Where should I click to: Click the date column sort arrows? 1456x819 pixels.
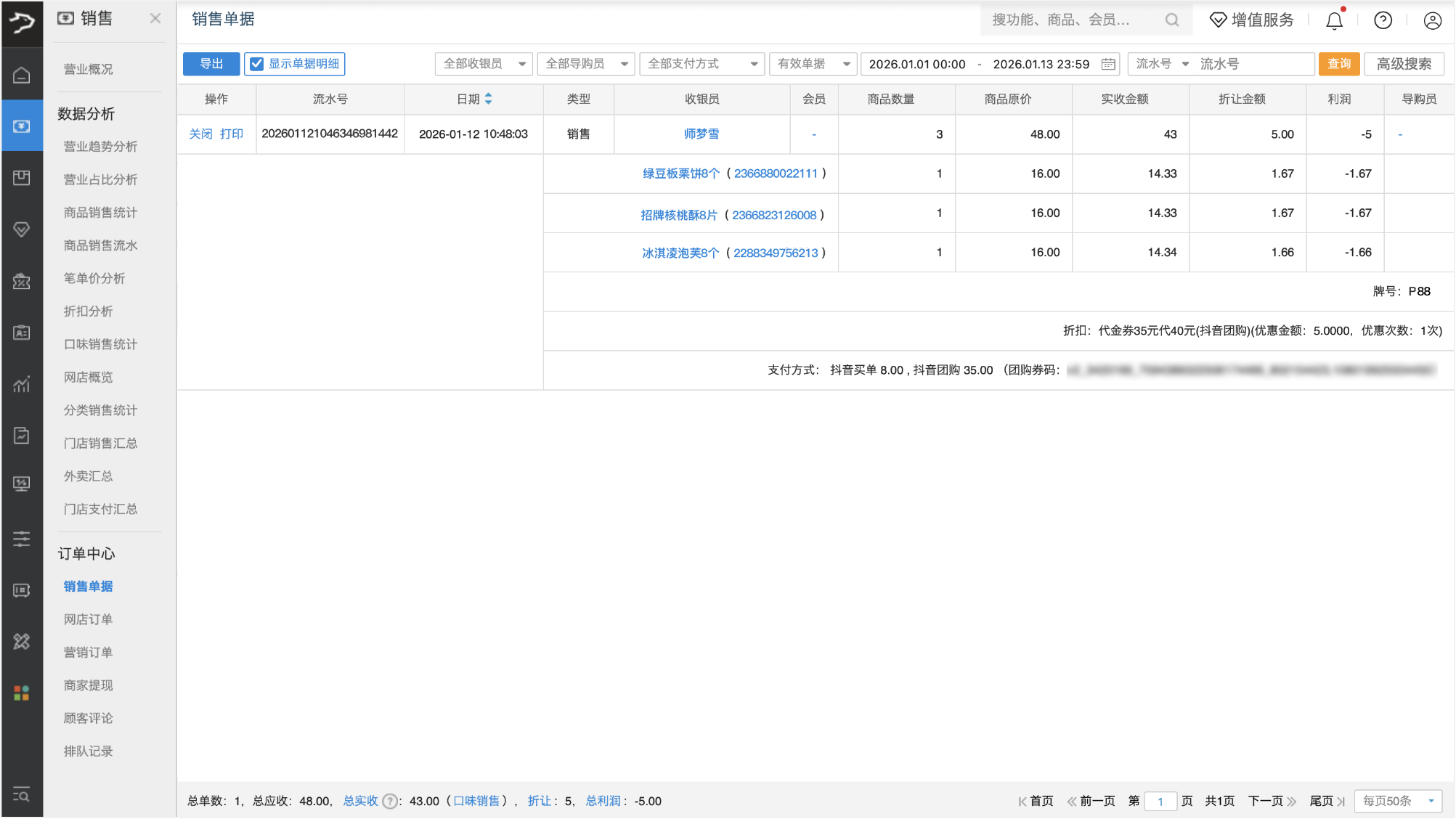[x=489, y=99]
